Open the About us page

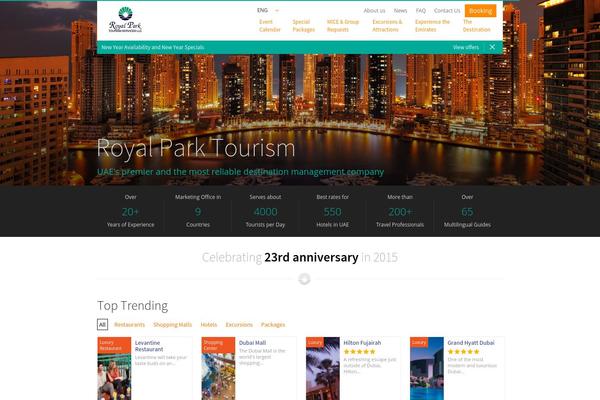(374, 10)
